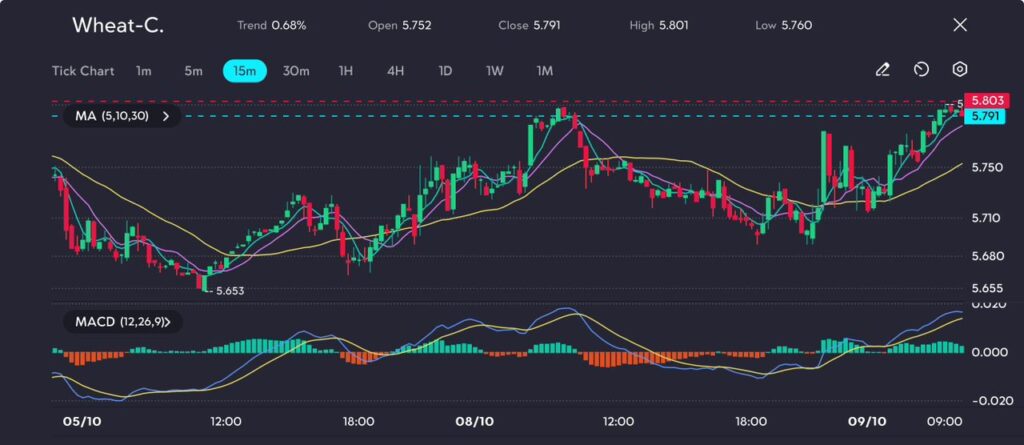Select the 1m timeframe
The width and height of the screenshot is (1024, 445).
pyautogui.click(x=144, y=71)
